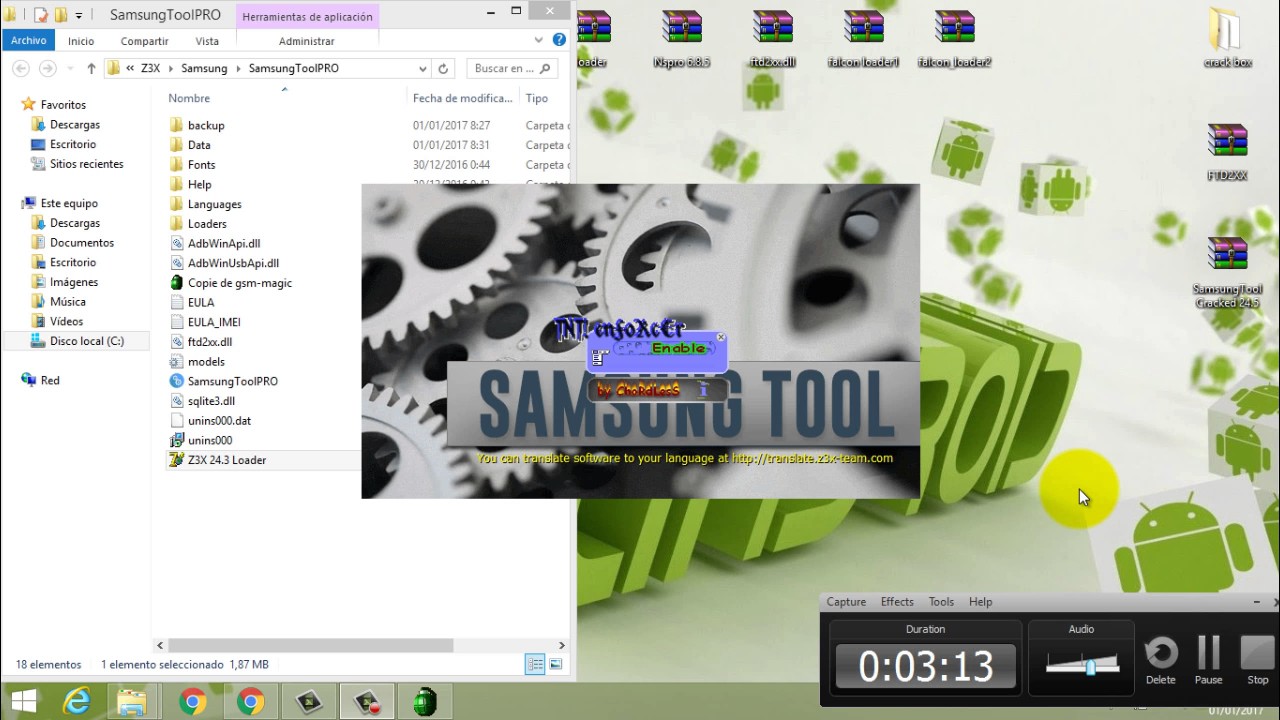Open falcon_loader2 desktop archive

click(x=954, y=40)
